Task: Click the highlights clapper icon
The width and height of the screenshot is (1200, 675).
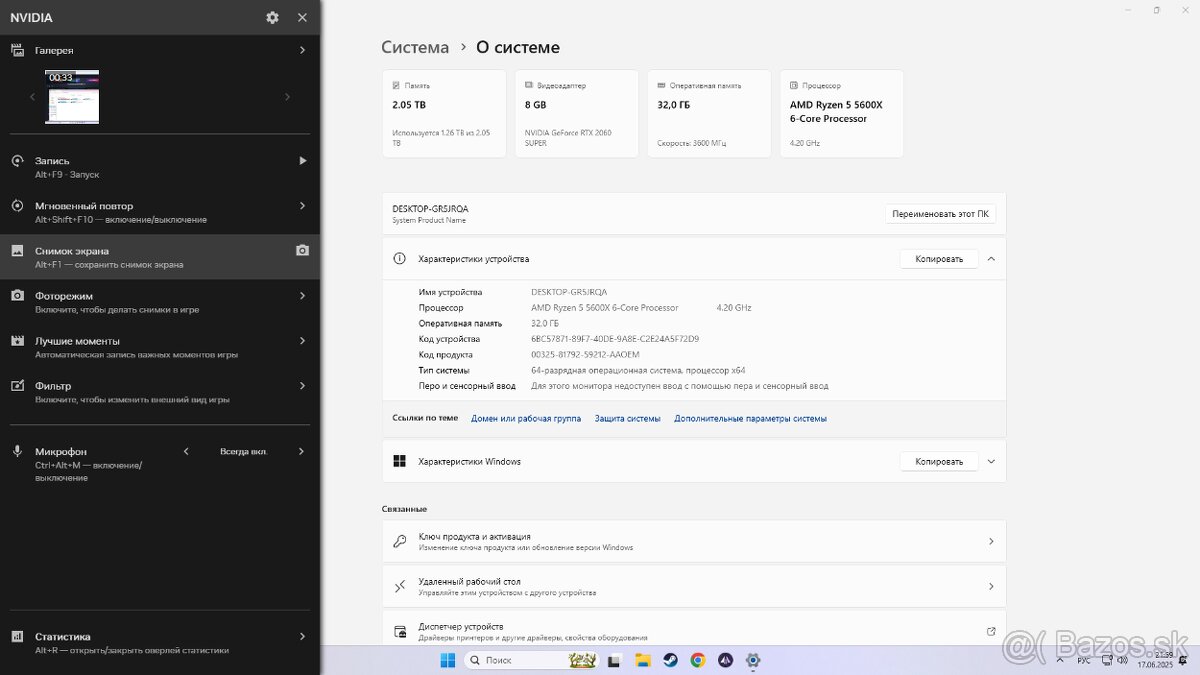Action: tap(17, 341)
